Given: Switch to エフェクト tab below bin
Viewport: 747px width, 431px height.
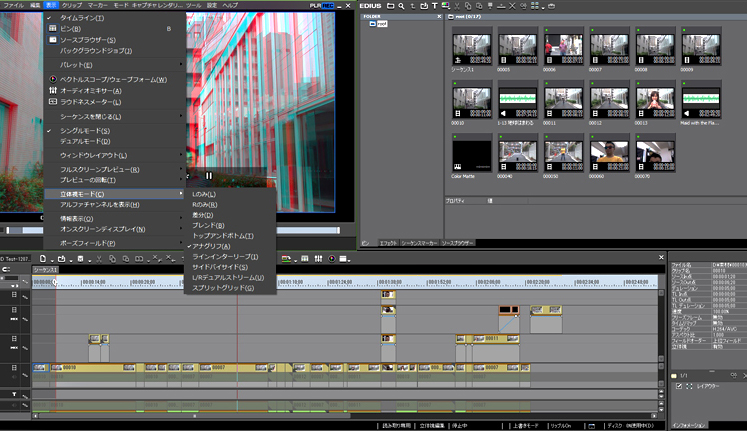Looking at the screenshot, I should (388, 243).
